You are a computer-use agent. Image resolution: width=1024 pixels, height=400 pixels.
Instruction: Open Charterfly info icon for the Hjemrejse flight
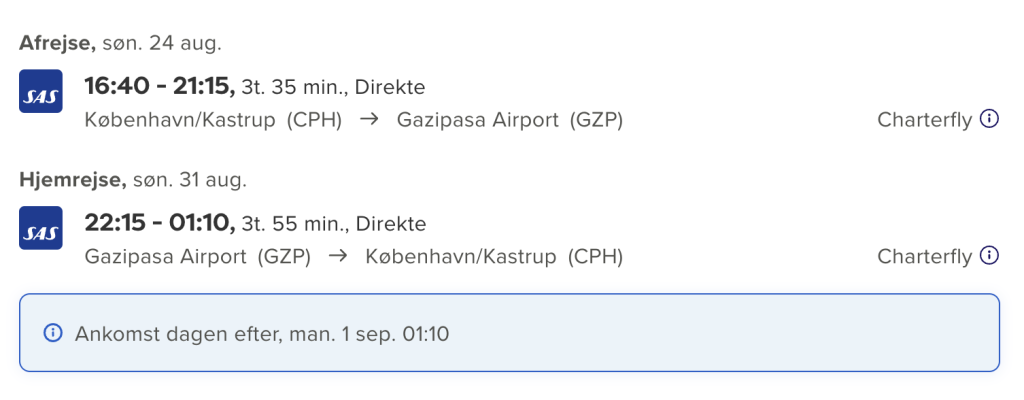(989, 255)
